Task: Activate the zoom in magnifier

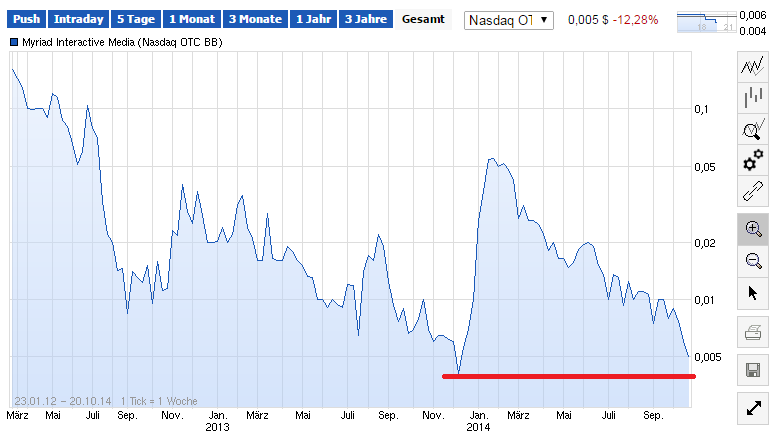Action: tap(753, 229)
